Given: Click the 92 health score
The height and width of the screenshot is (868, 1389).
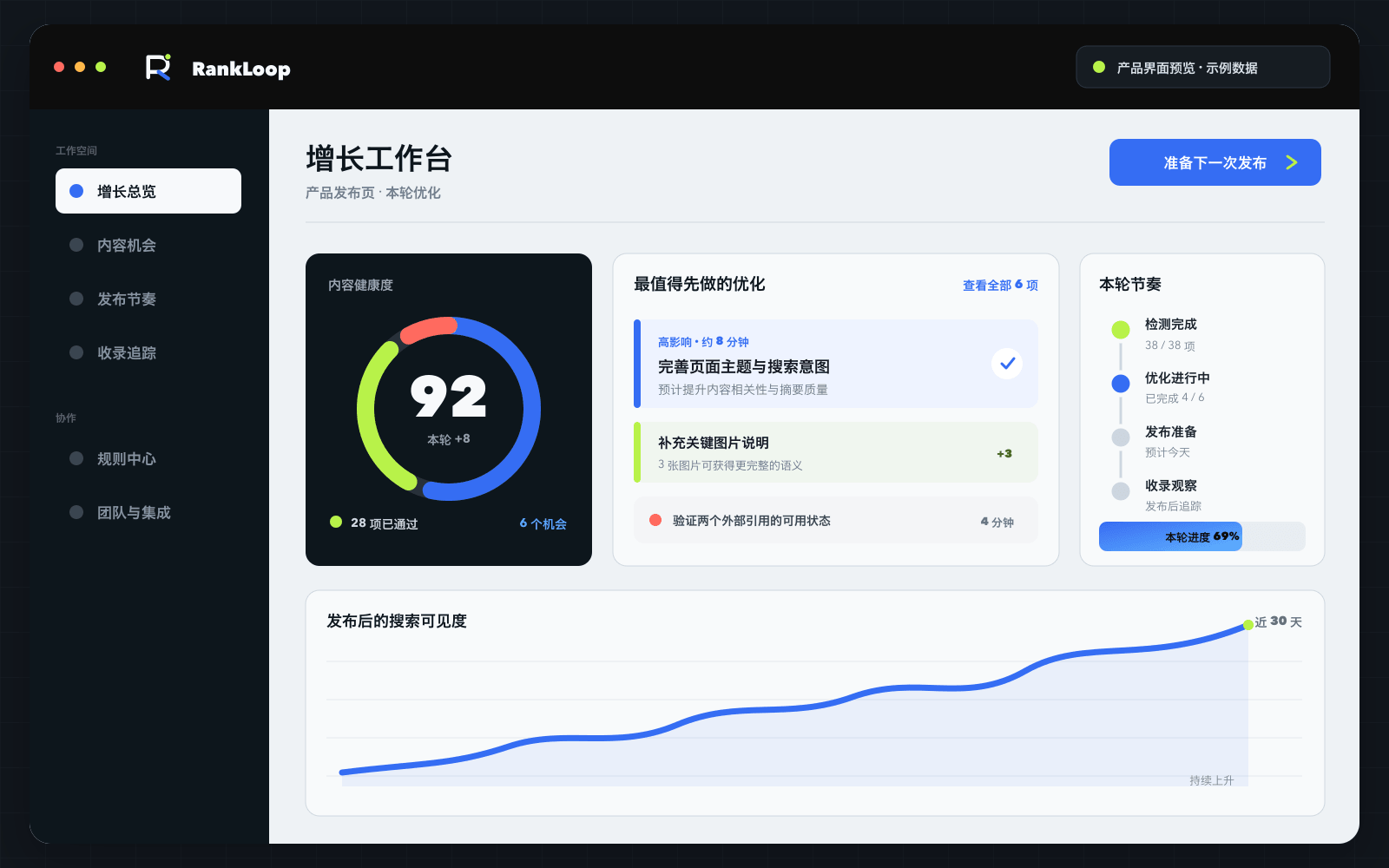Looking at the screenshot, I should pyautogui.click(x=449, y=397).
